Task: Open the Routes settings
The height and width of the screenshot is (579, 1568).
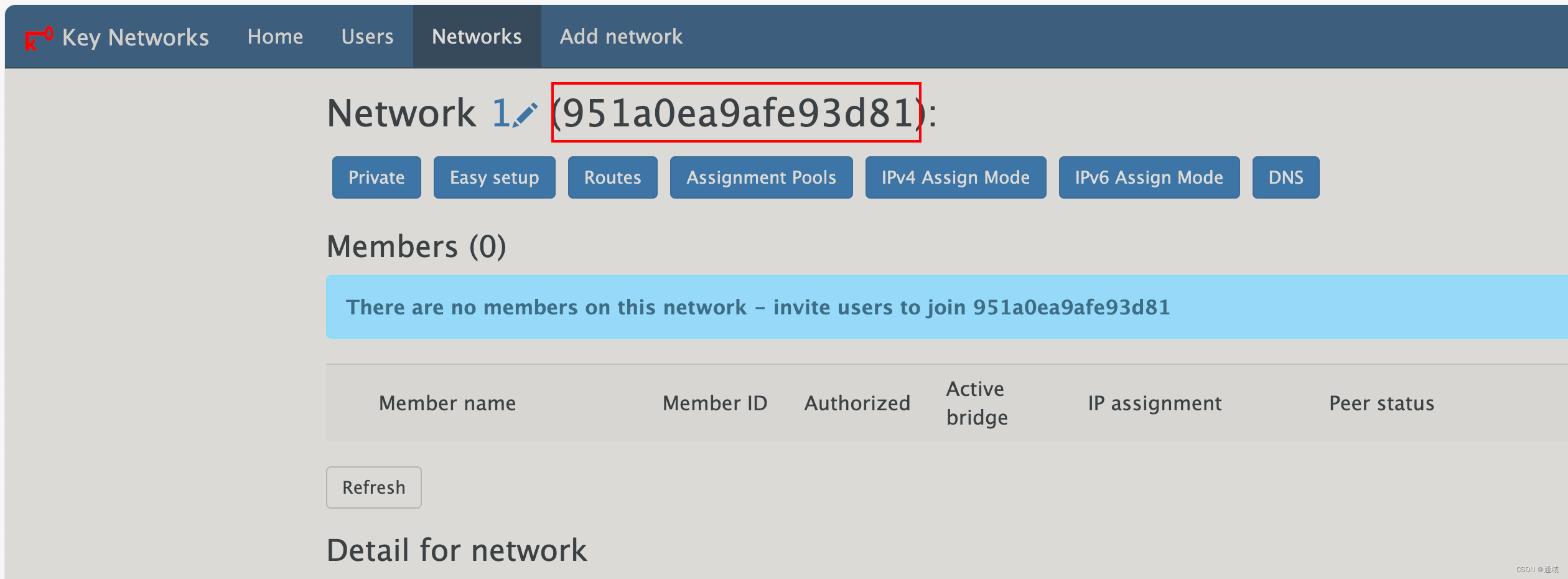Action: [612, 177]
